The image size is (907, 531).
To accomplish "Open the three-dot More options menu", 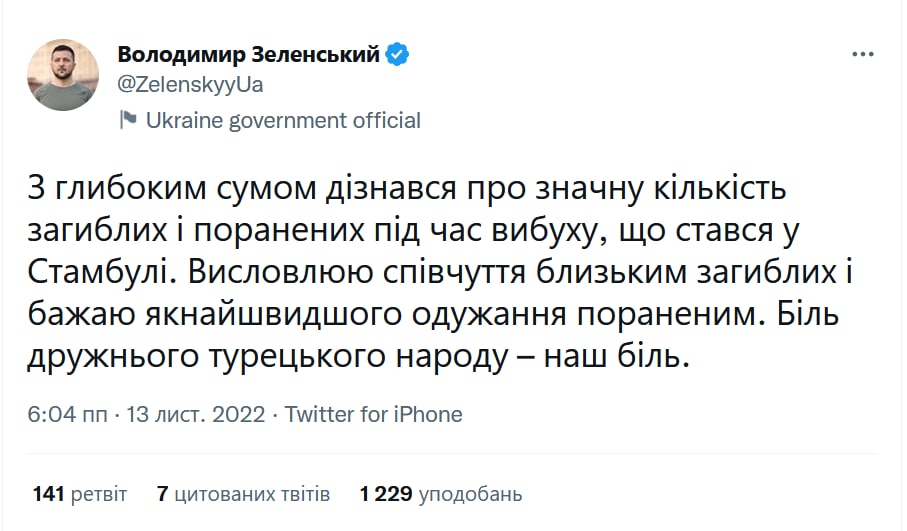I will (863, 54).
